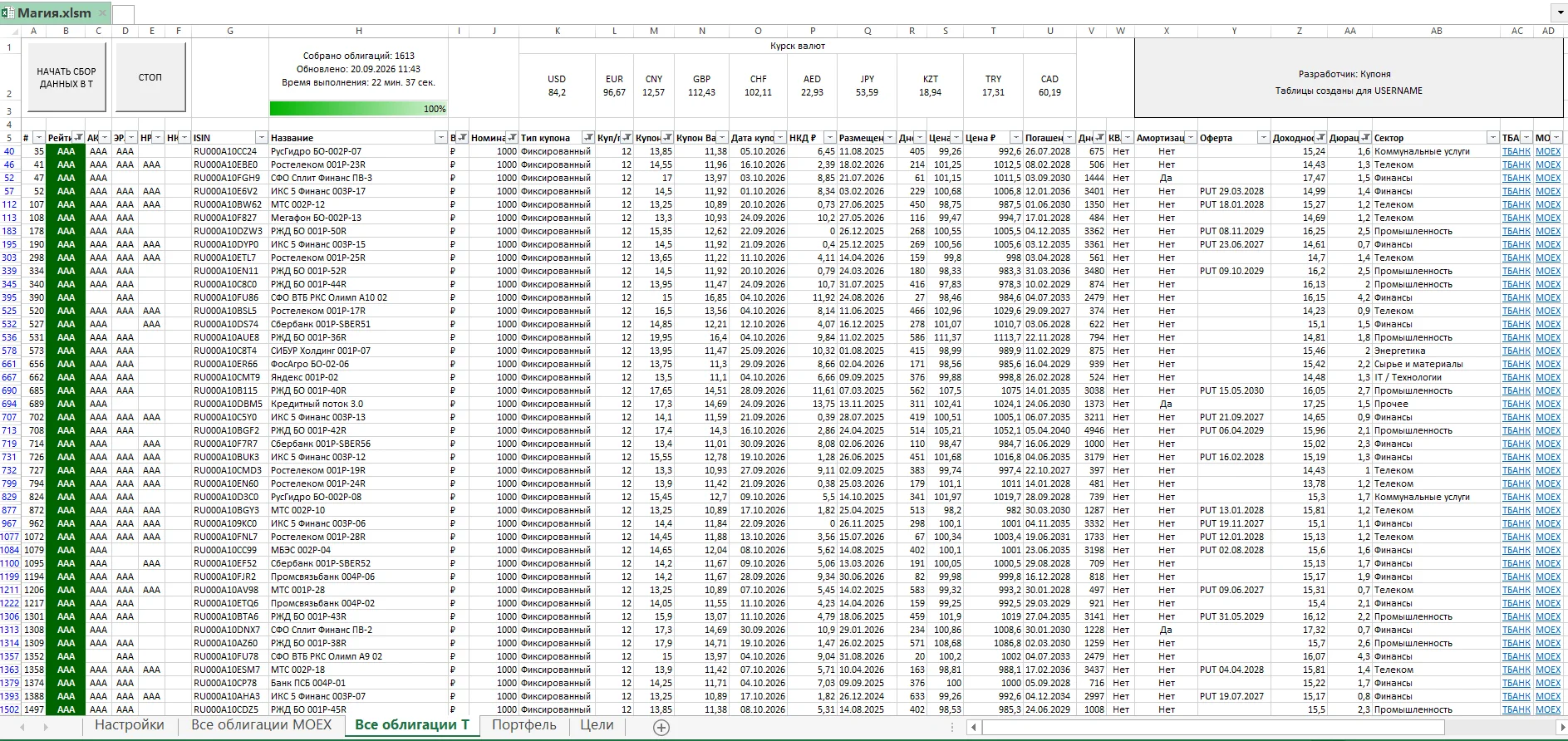This screenshot has height=741, width=1568.
Task: Select the Все облигации Т sheet tab
Action: (x=412, y=725)
